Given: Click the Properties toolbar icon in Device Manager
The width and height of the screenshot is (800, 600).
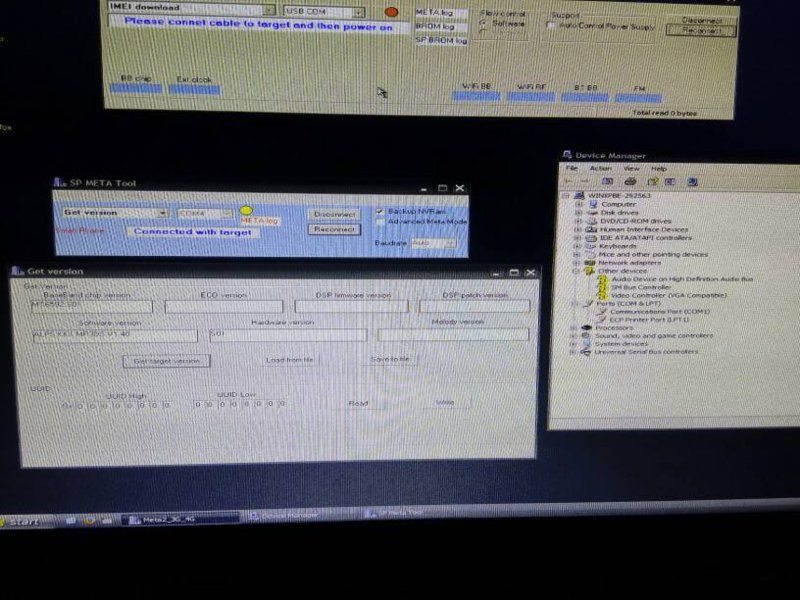Looking at the screenshot, I should [608, 181].
